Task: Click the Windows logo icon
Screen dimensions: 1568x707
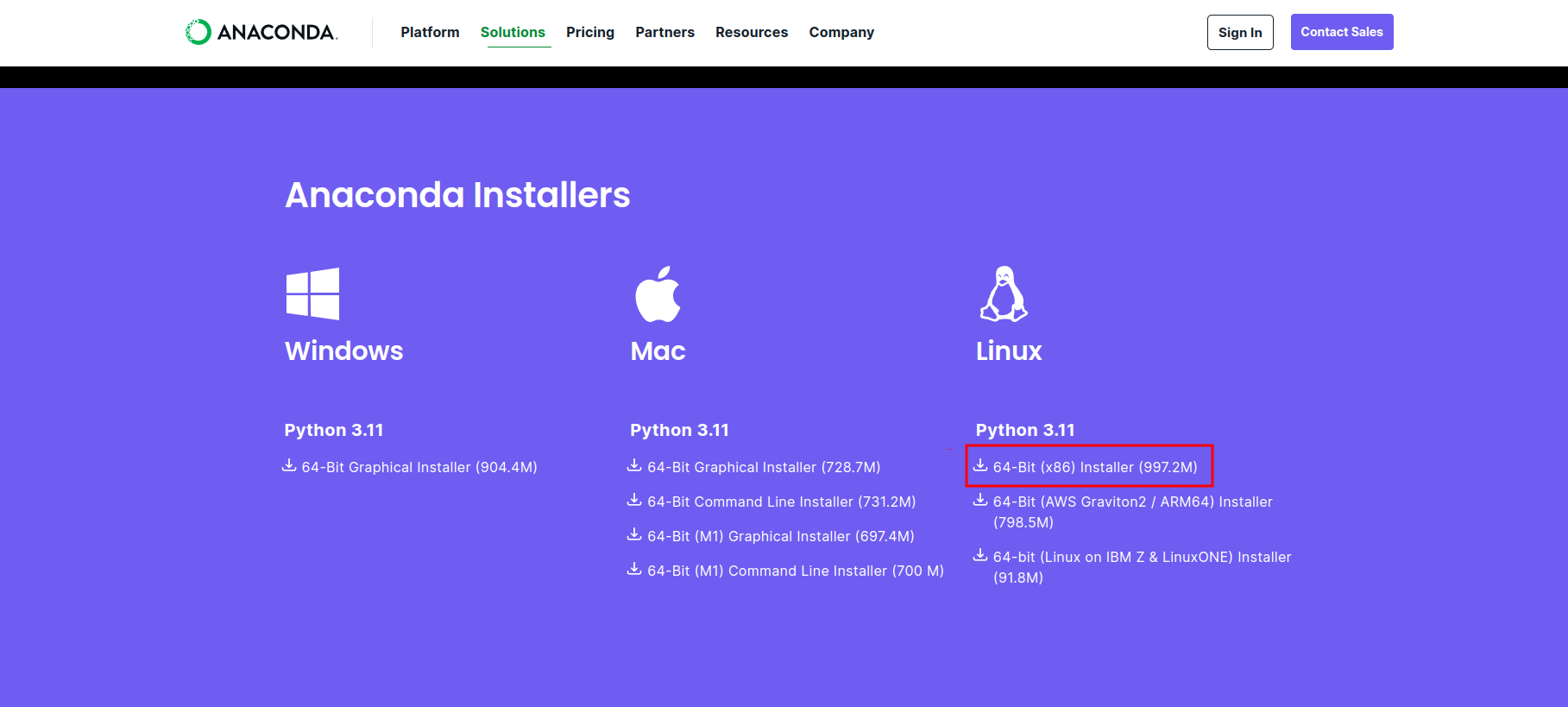Action: tap(312, 294)
